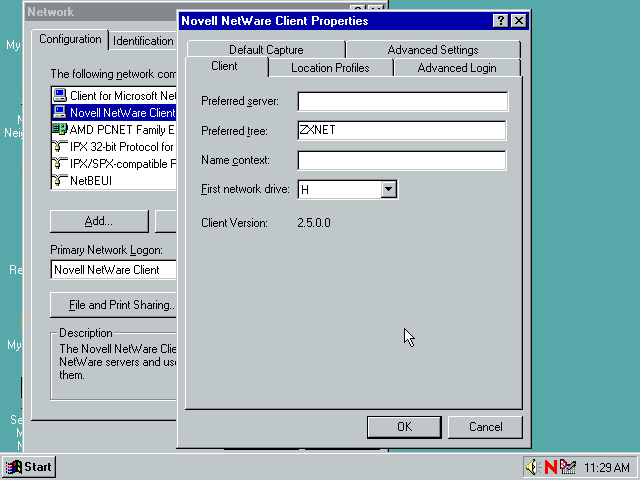The height and width of the screenshot is (480, 640).
Task: Click the Add... button in Network window
Action: 99,221
